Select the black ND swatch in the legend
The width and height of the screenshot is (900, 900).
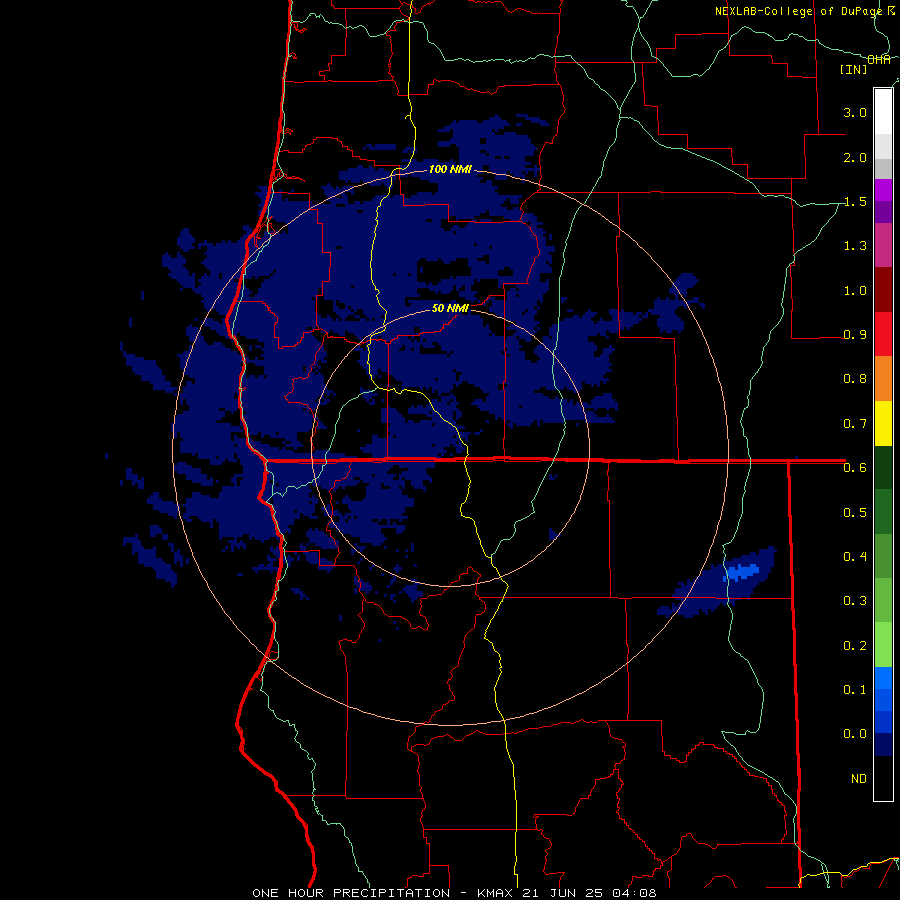pyautogui.click(x=883, y=778)
